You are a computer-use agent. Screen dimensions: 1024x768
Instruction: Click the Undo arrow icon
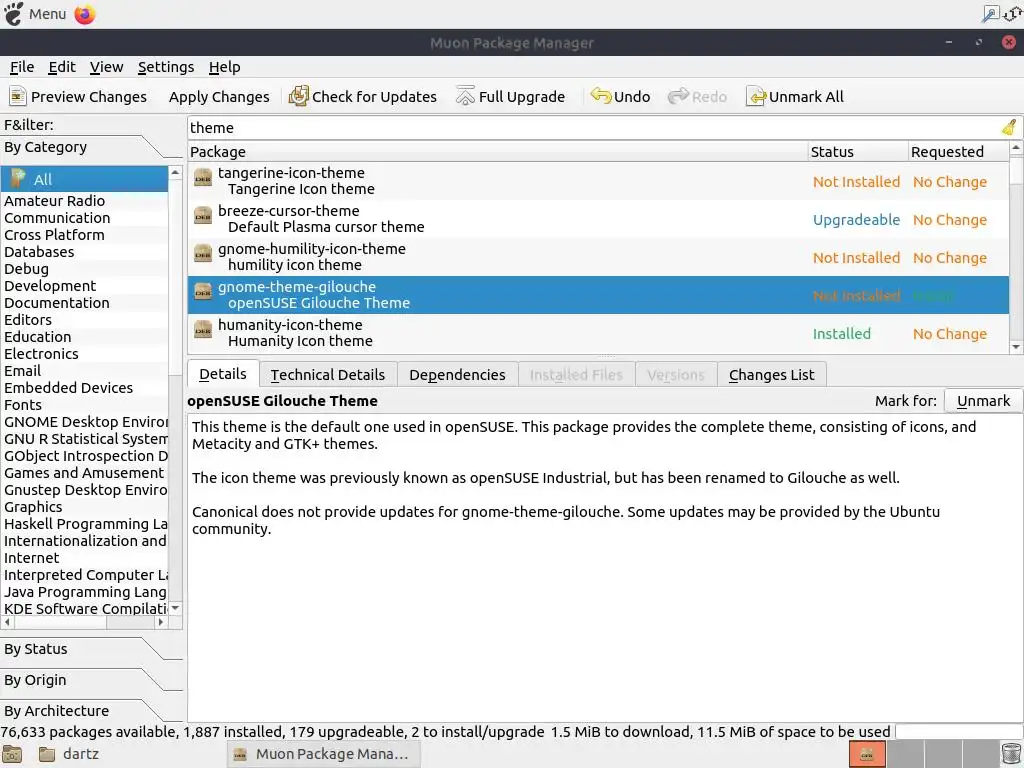(x=600, y=96)
